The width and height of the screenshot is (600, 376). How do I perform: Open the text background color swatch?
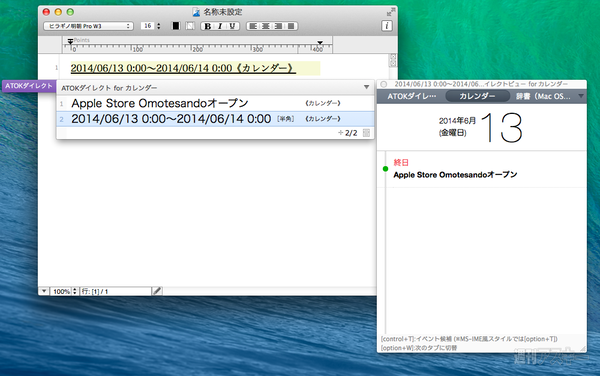(190, 26)
